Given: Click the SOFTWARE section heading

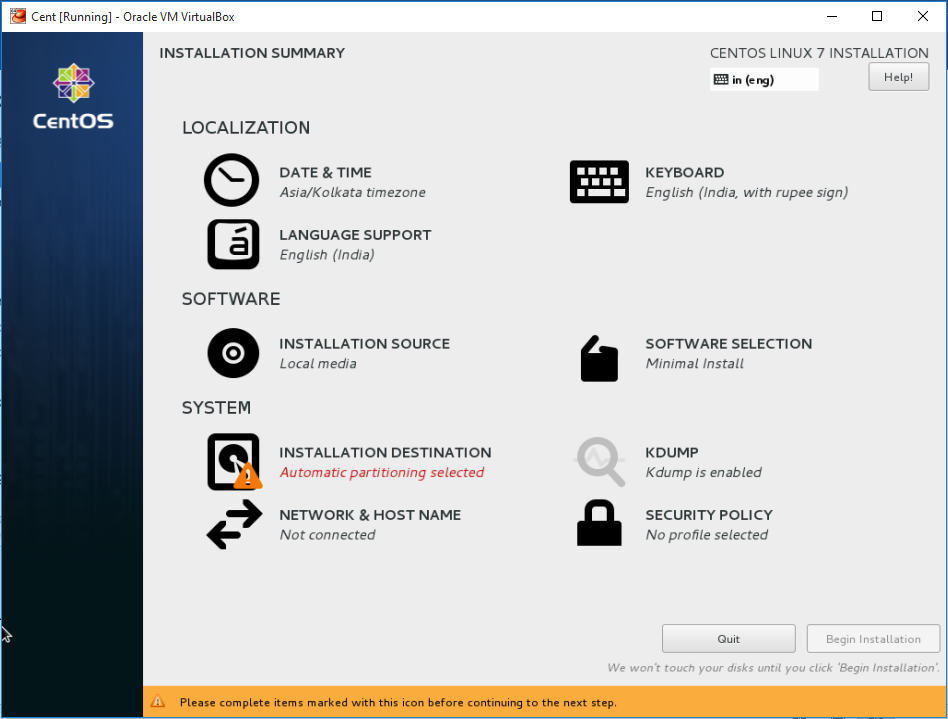Looking at the screenshot, I should [x=231, y=299].
